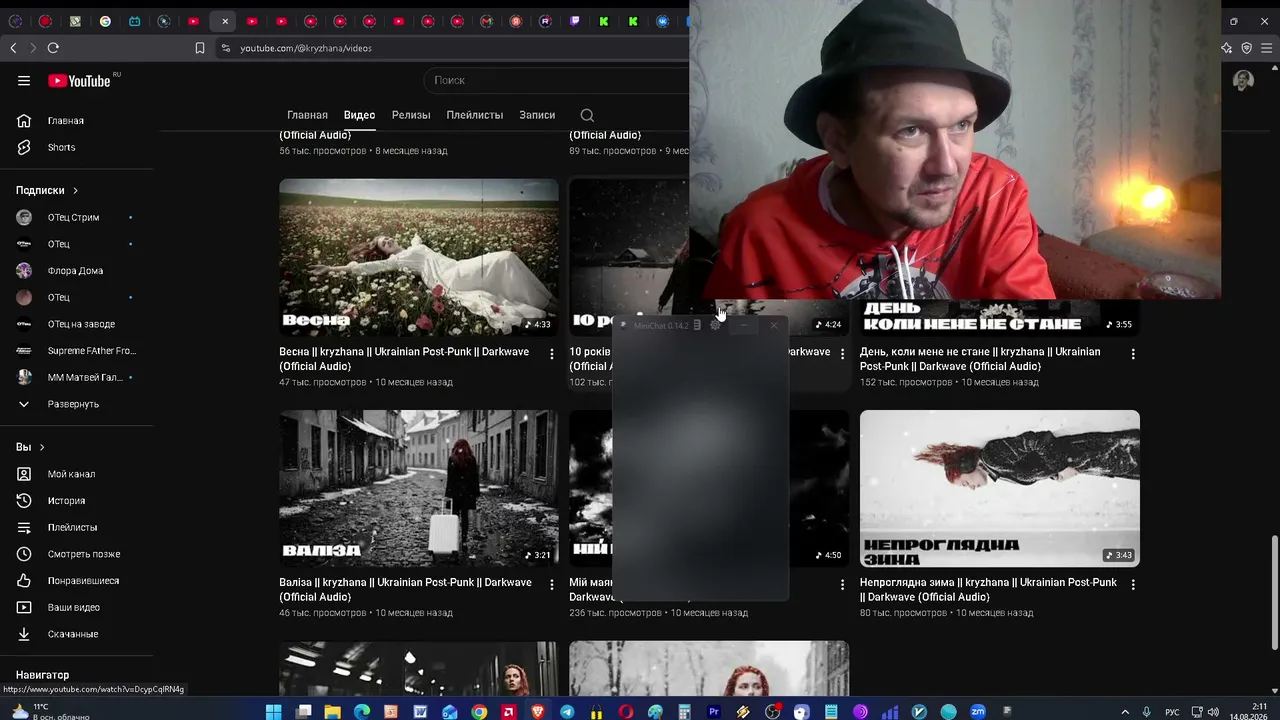Open options menu for the Весна video

[551, 354]
